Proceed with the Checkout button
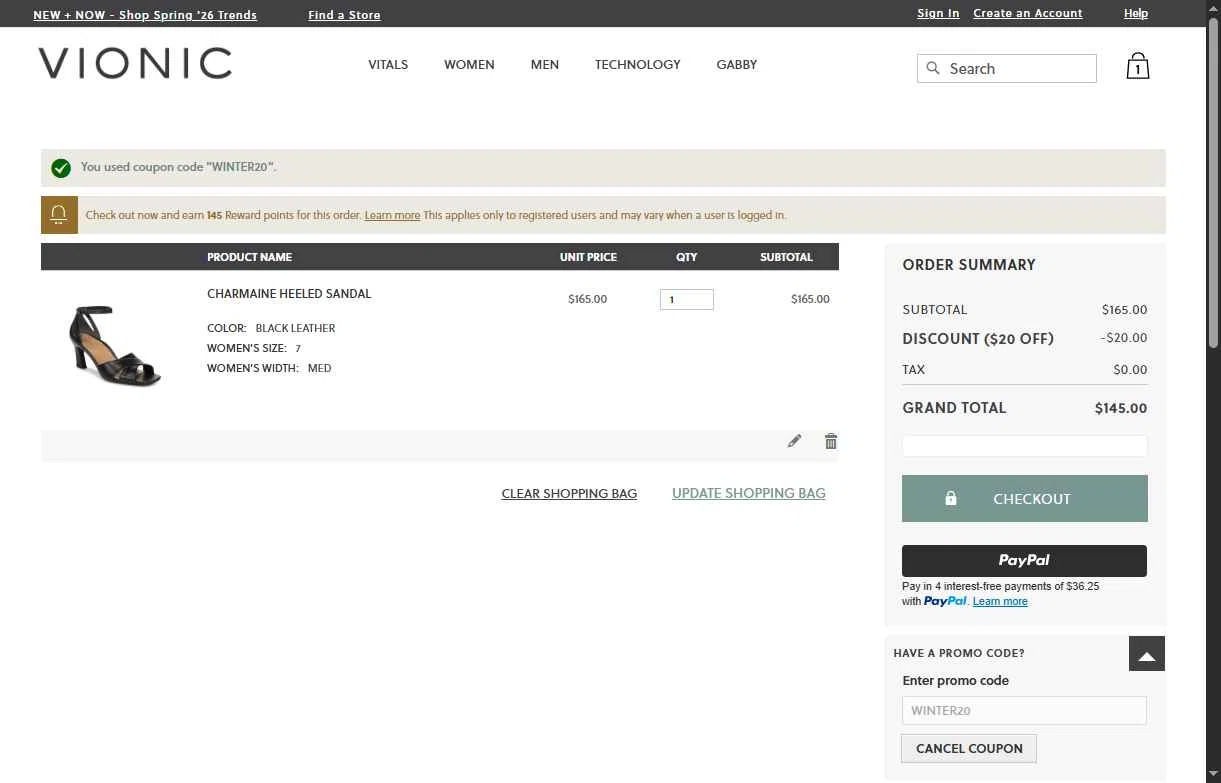Viewport: 1221px width, 783px height. pyautogui.click(x=1025, y=498)
